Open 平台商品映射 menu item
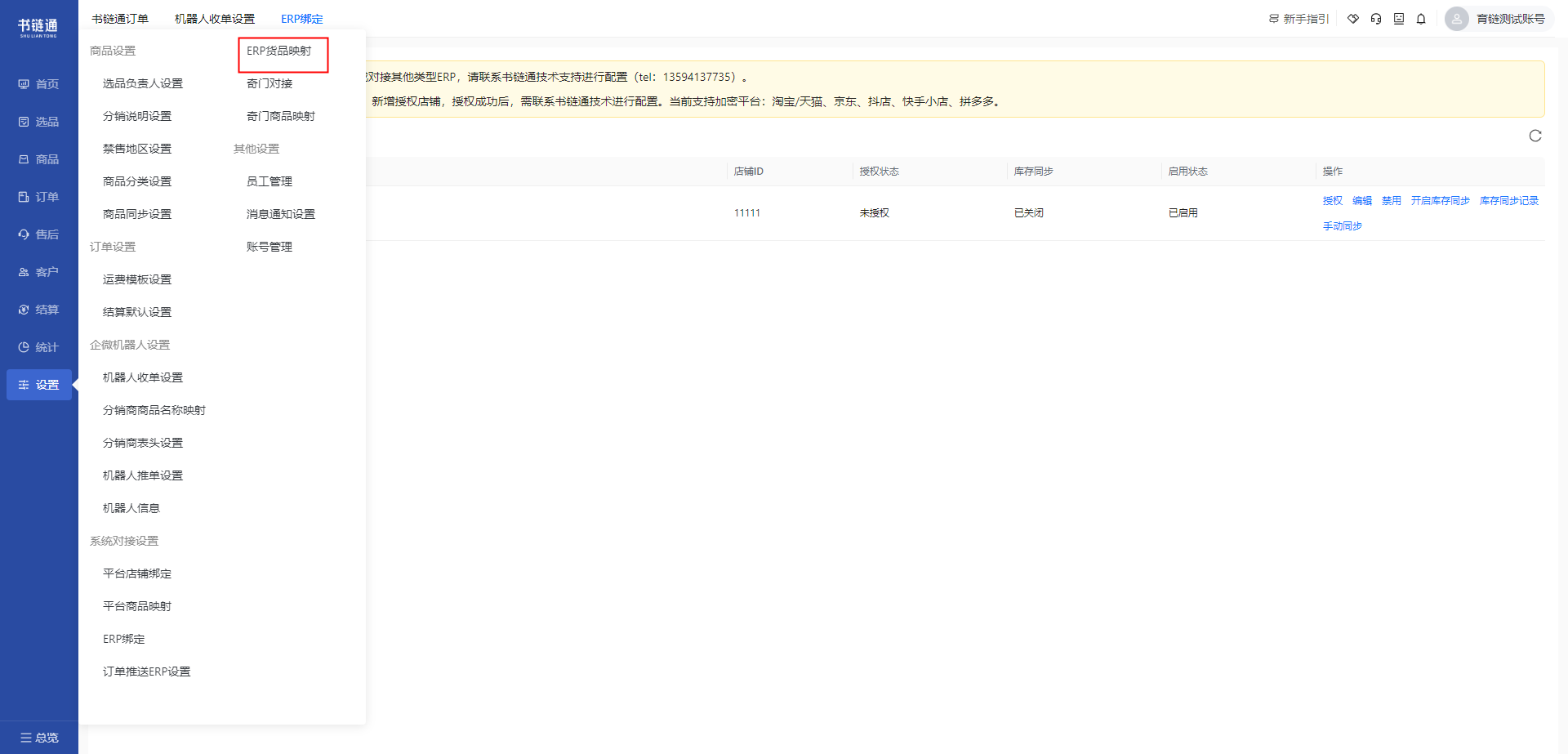1568x754 pixels. [137, 606]
